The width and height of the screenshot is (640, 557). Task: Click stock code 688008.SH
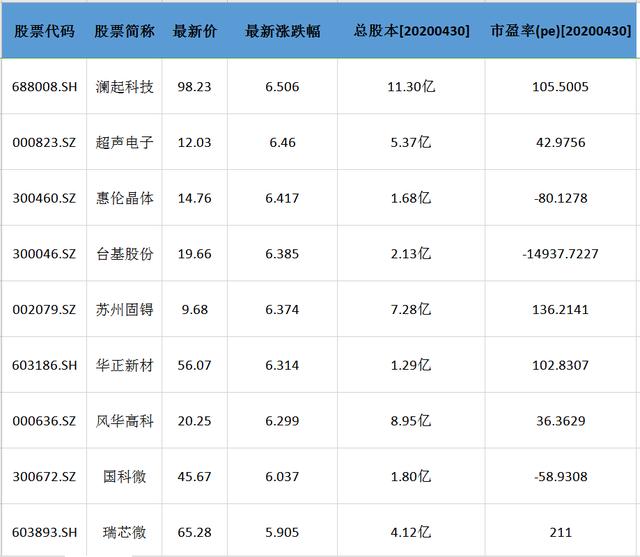point(44,87)
